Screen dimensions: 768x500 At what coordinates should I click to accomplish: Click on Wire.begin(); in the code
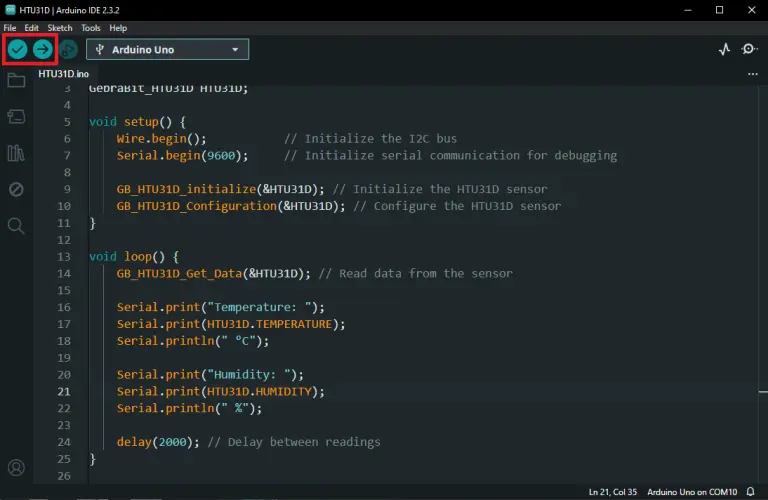click(162, 139)
